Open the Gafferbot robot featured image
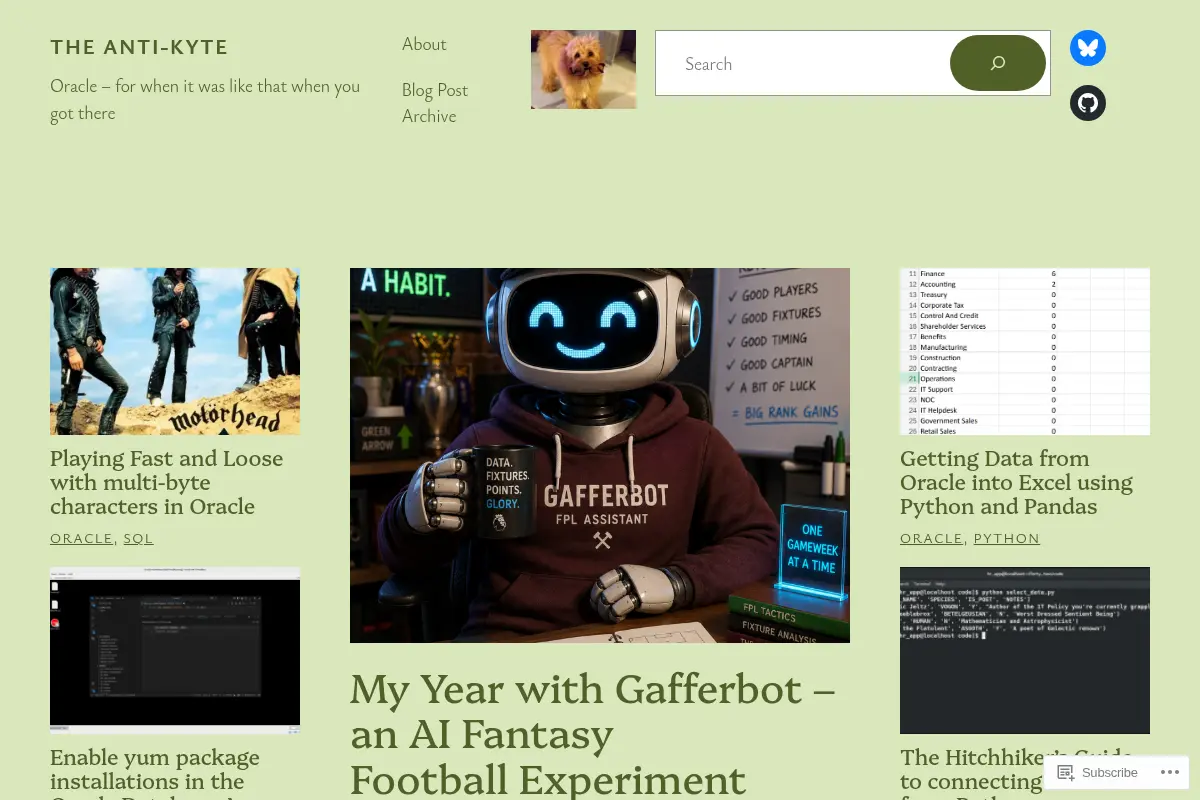This screenshot has height=800, width=1200. [x=600, y=455]
